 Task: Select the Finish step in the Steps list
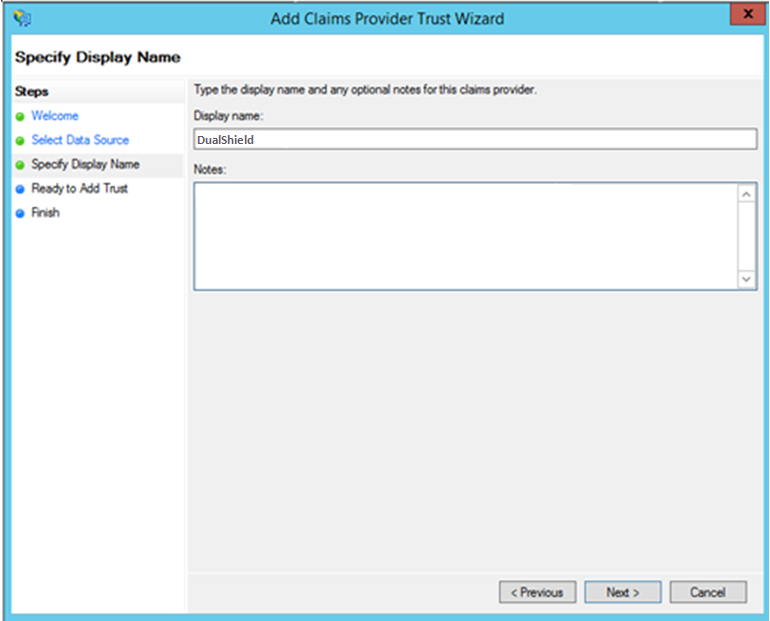[45, 212]
